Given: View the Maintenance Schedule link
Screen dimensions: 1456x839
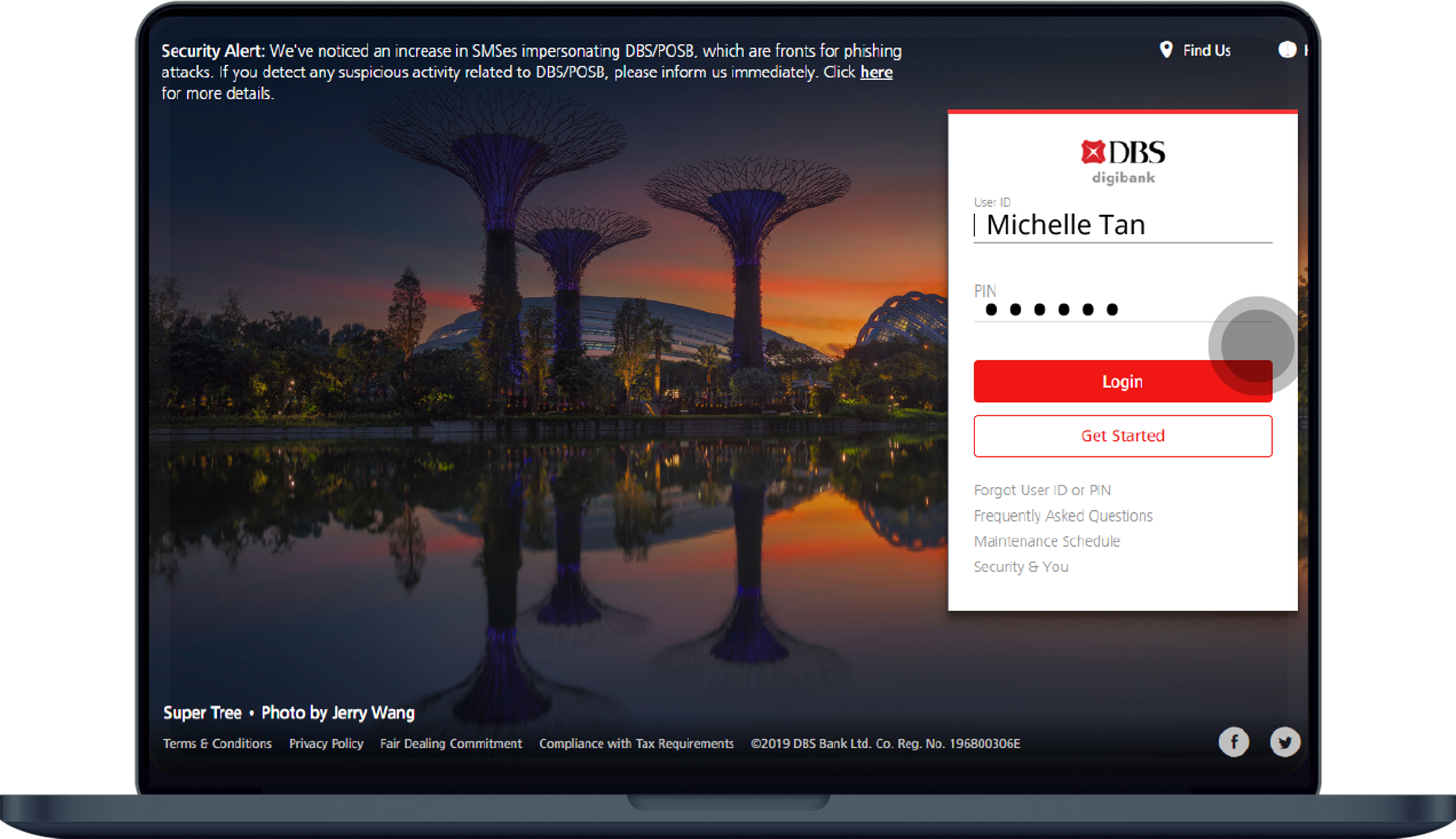Looking at the screenshot, I should [1047, 541].
